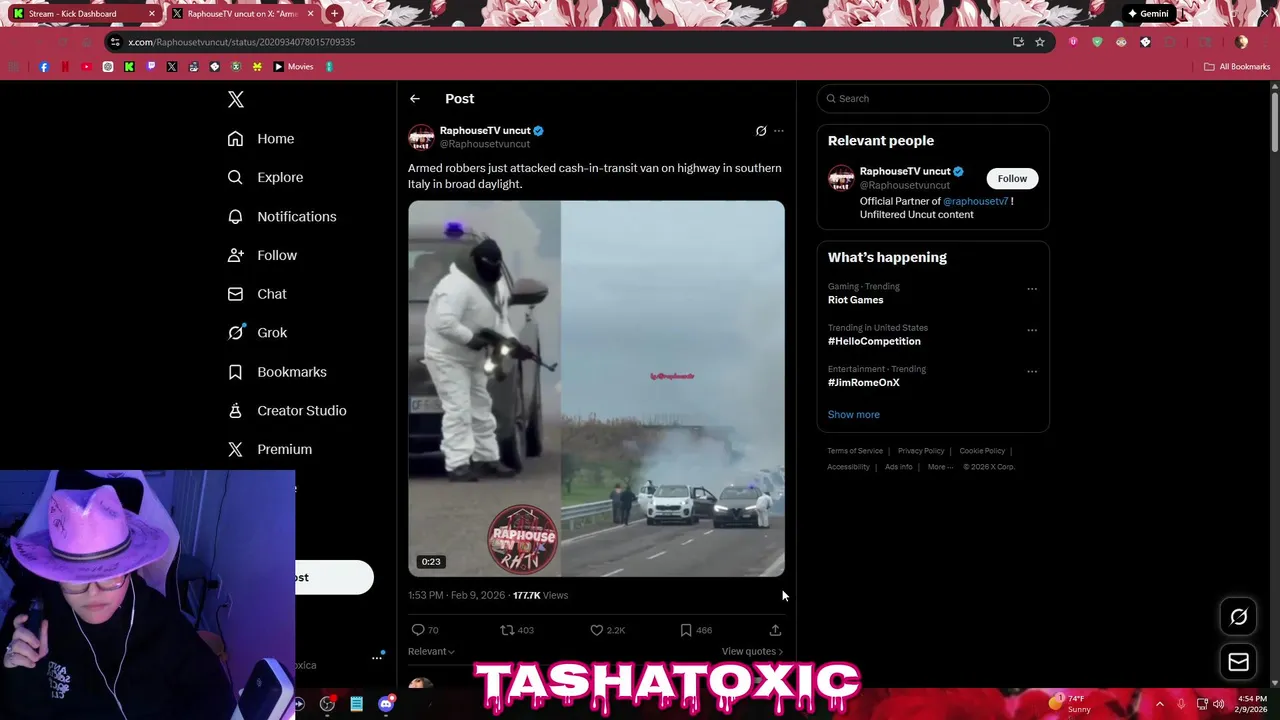This screenshot has width=1280, height=720.
Task: Switch to Stream - Kick Dashboard tab
Action: (x=80, y=14)
